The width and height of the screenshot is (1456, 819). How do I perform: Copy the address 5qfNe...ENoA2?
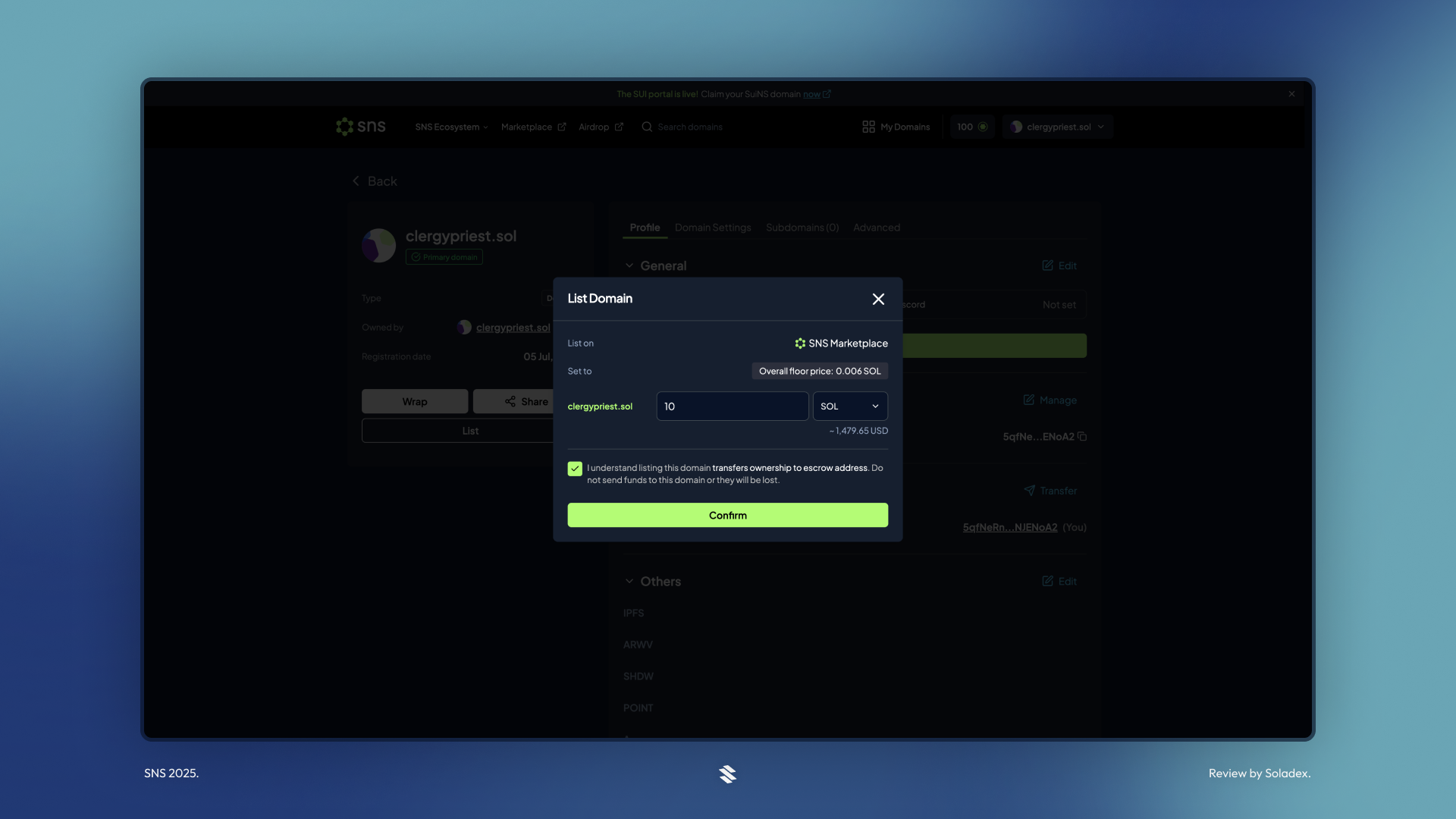point(1082,437)
